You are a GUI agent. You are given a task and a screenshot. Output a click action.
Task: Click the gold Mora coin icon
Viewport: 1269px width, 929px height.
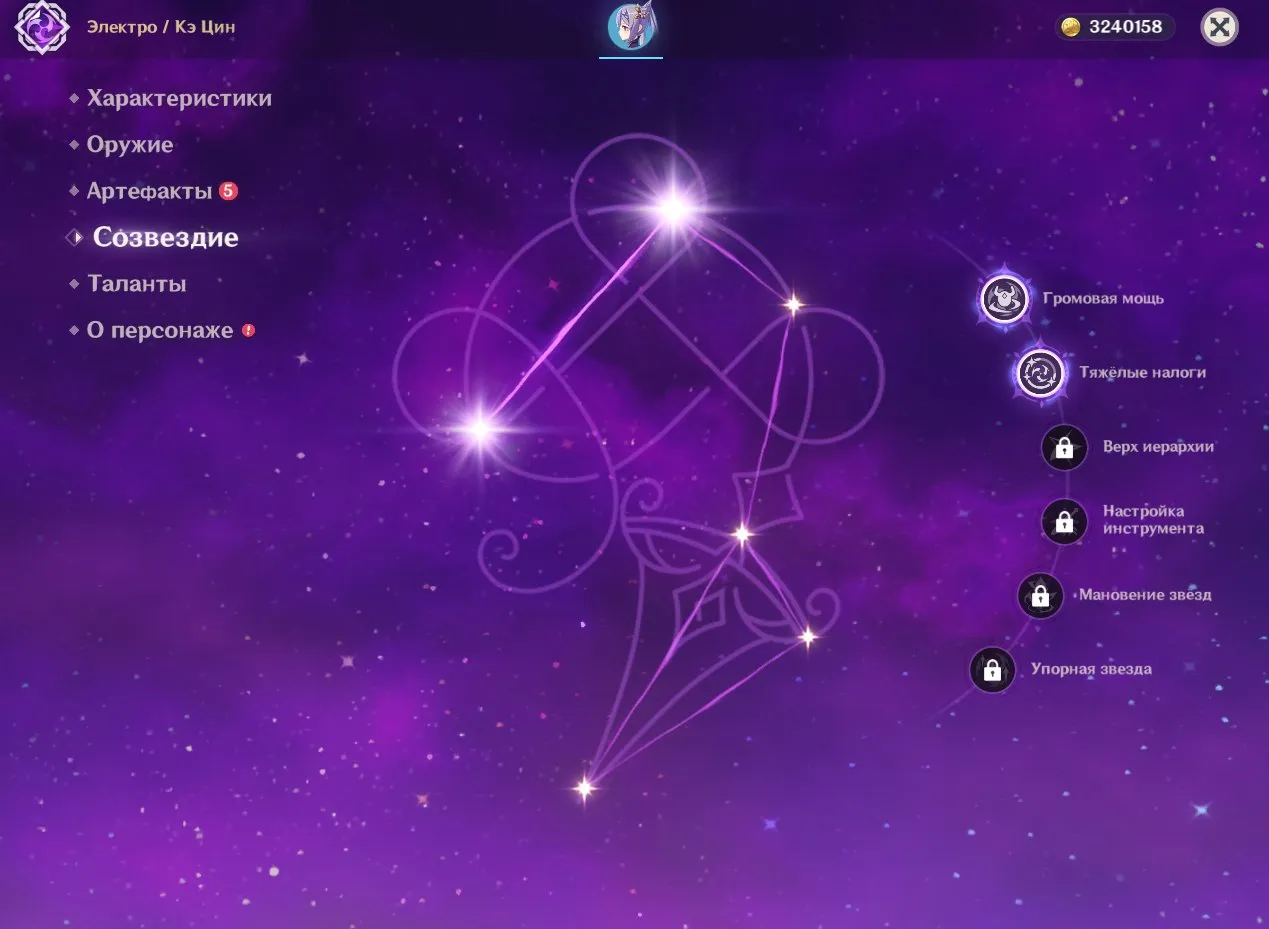(x=1071, y=27)
